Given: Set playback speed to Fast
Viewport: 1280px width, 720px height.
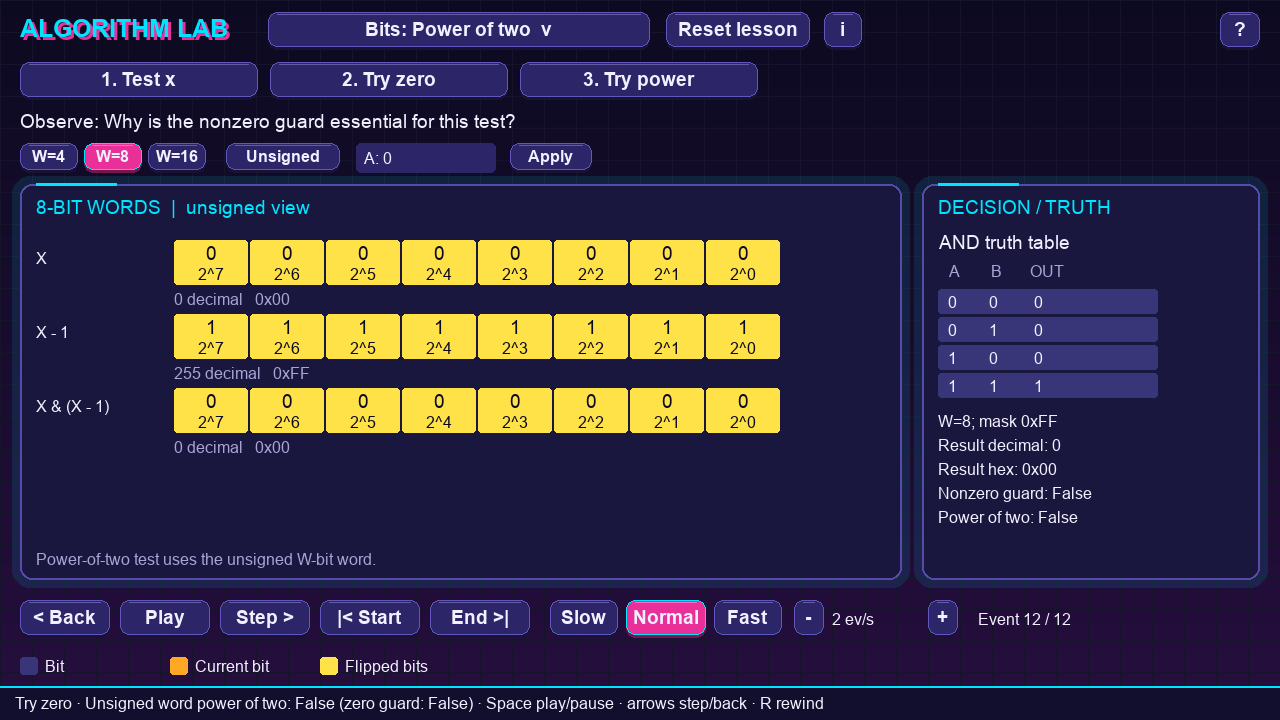Looking at the screenshot, I should click(x=748, y=618).
